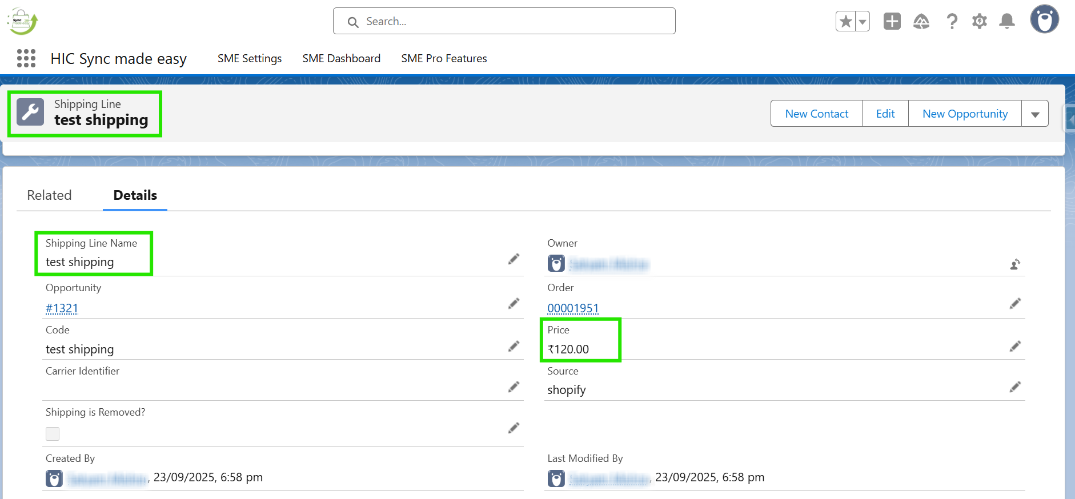Open the Favorites list dropdown arrow
Viewport: 1075px width, 499px height.
(x=862, y=21)
